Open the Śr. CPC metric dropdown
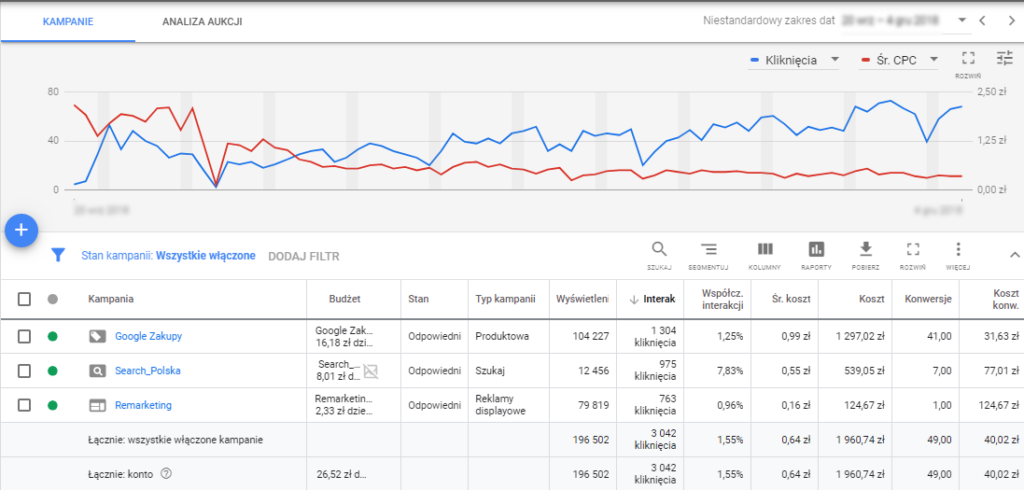Viewport: 1024px width, 490px height. tap(899, 61)
